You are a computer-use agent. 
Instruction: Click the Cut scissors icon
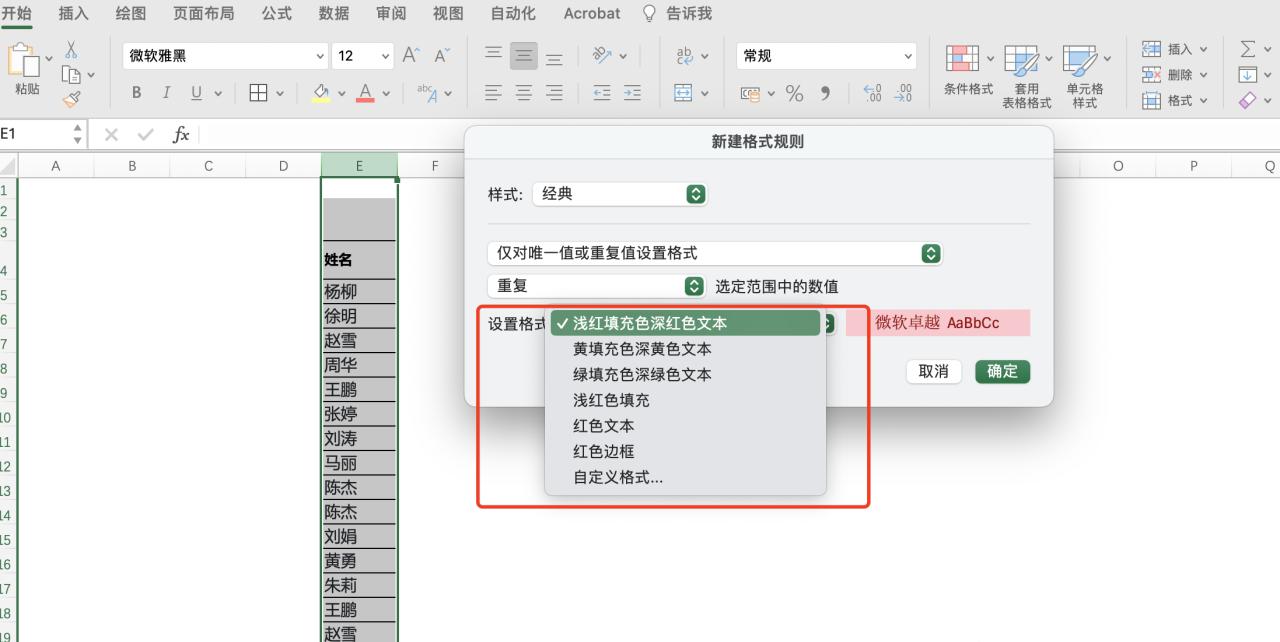pyautogui.click(x=71, y=50)
